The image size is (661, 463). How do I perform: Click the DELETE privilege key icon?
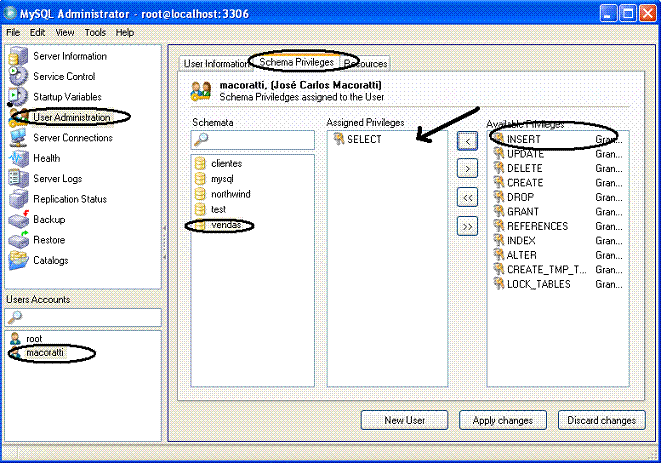499,168
